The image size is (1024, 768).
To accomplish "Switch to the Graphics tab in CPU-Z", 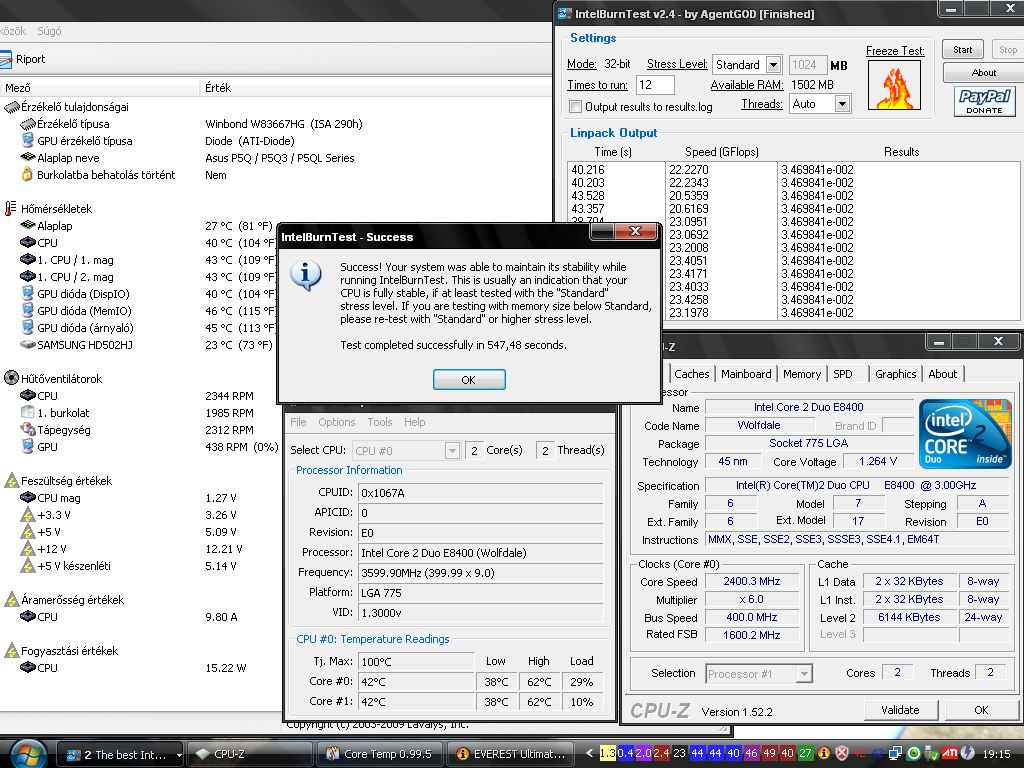I will (895, 374).
